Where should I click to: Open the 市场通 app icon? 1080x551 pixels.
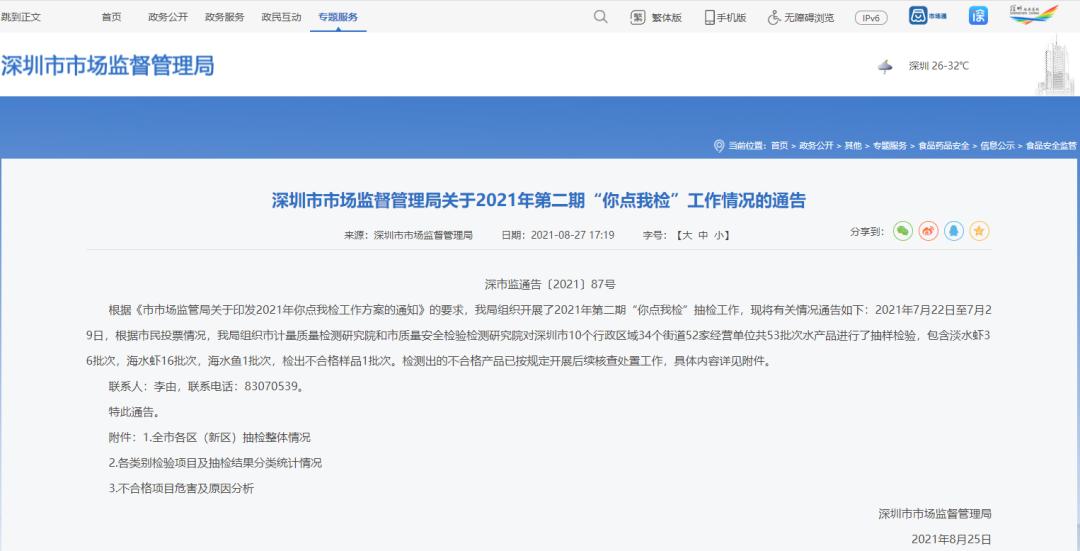coord(928,16)
